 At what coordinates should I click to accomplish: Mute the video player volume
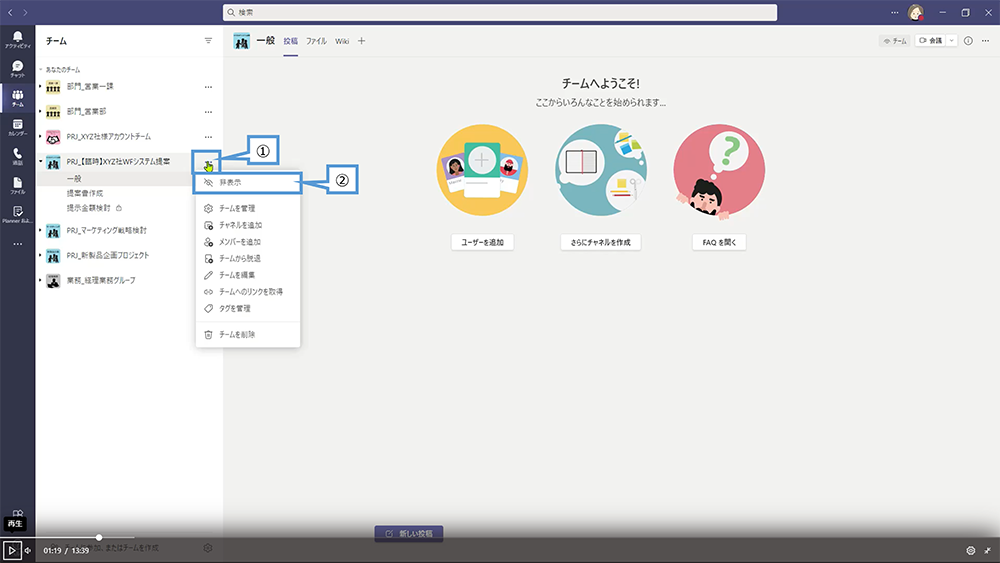pos(28,550)
